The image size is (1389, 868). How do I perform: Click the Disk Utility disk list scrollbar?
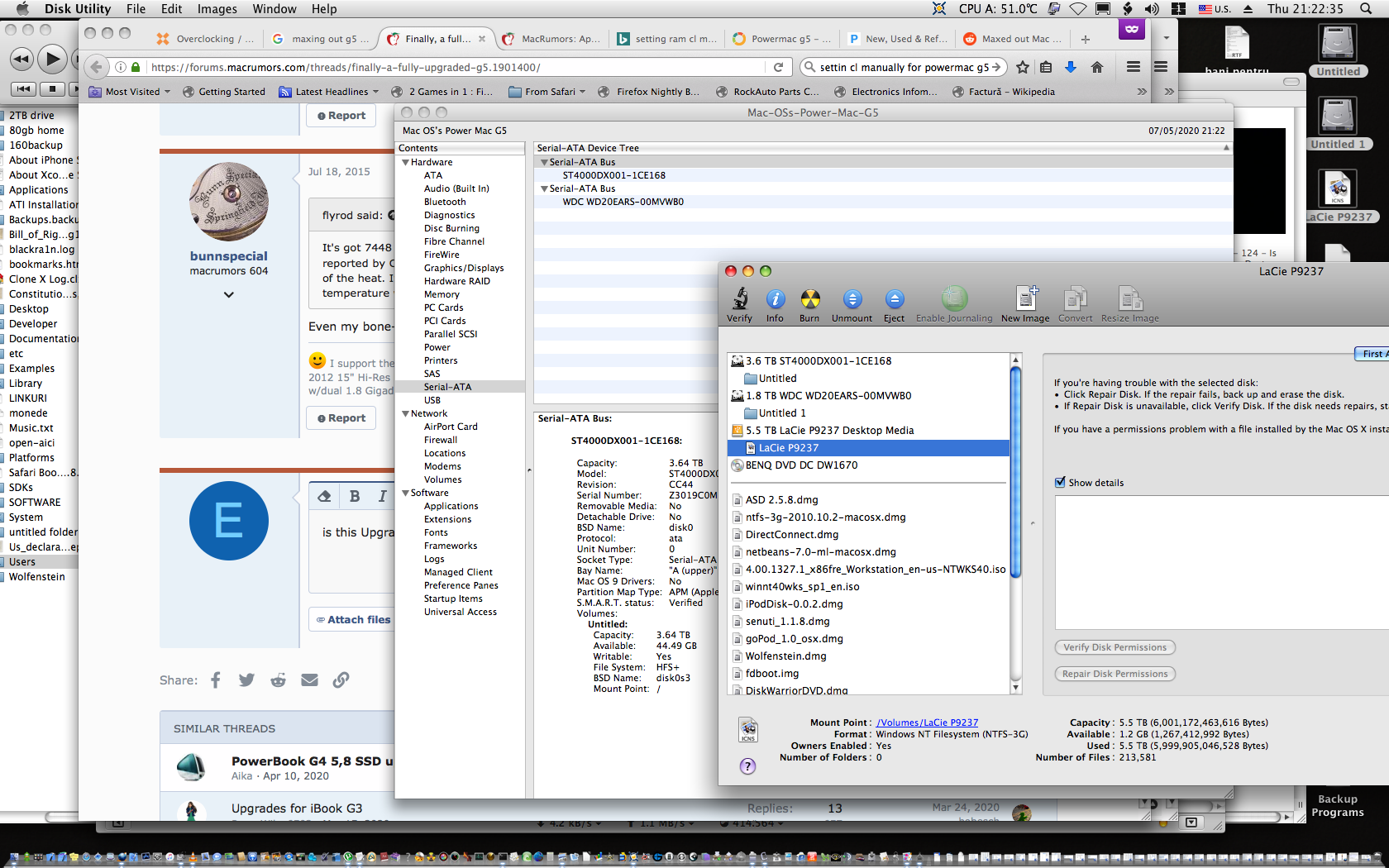pos(1016,472)
